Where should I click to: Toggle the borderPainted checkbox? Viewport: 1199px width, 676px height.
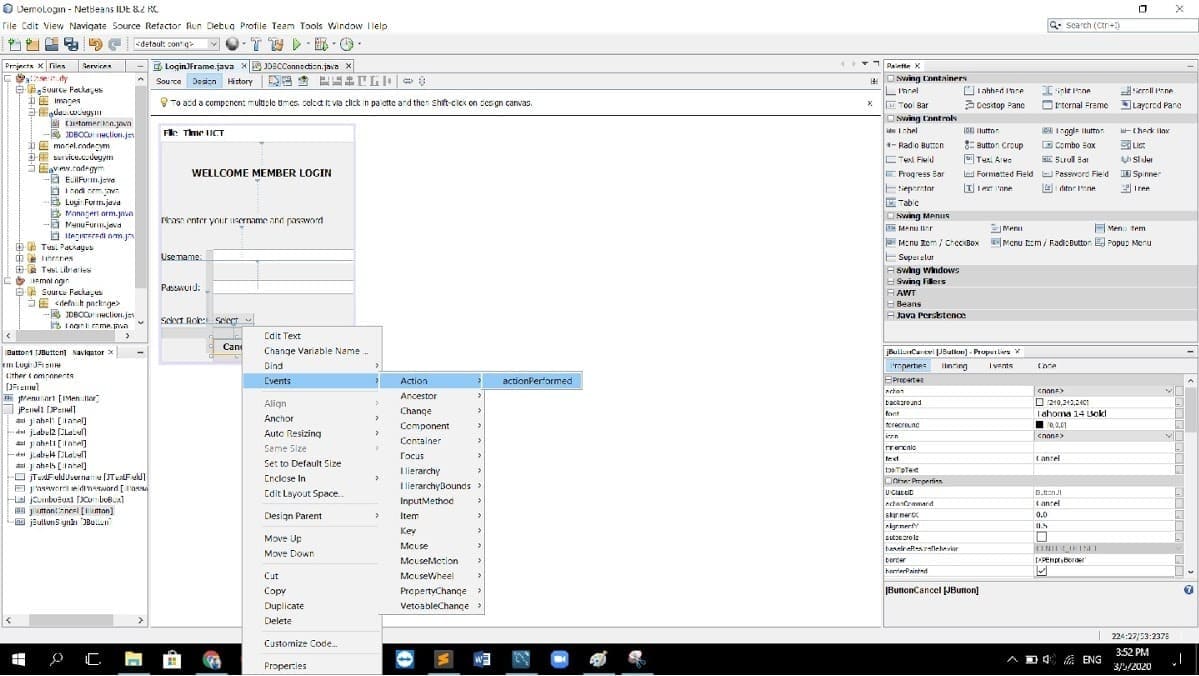[1041, 571]
